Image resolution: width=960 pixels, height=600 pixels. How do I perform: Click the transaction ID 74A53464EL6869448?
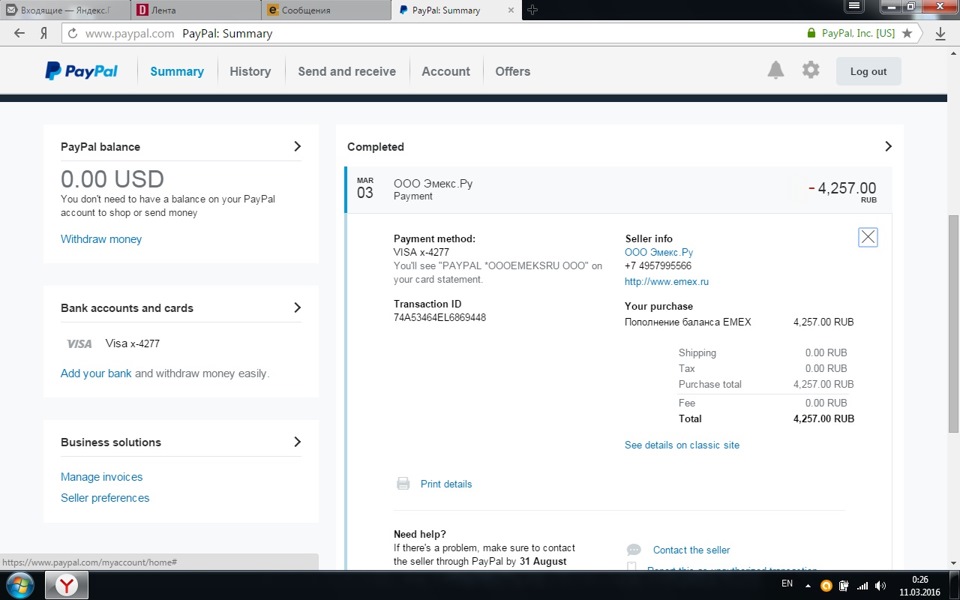440,317
